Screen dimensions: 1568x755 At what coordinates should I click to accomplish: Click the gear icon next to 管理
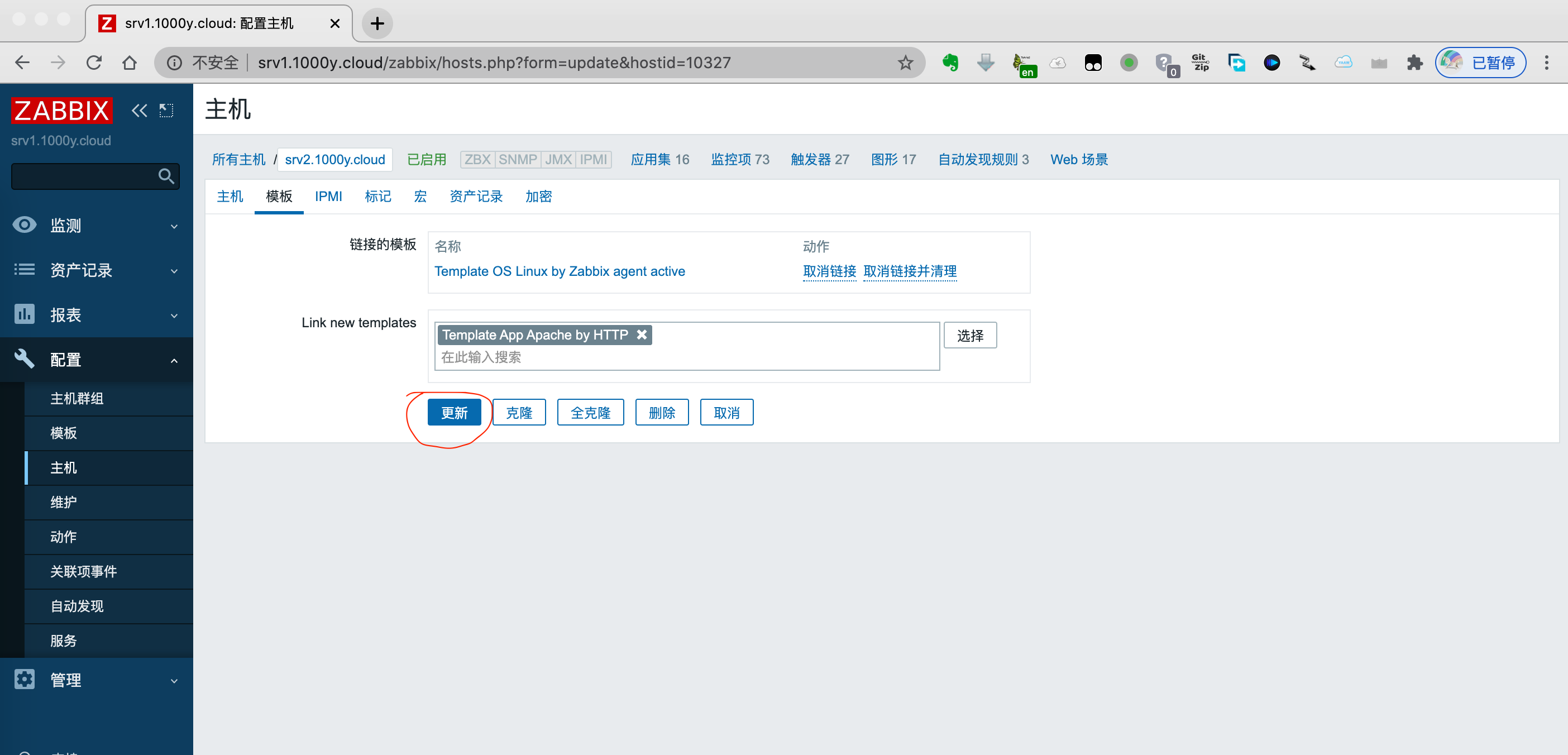pos(25,679)
